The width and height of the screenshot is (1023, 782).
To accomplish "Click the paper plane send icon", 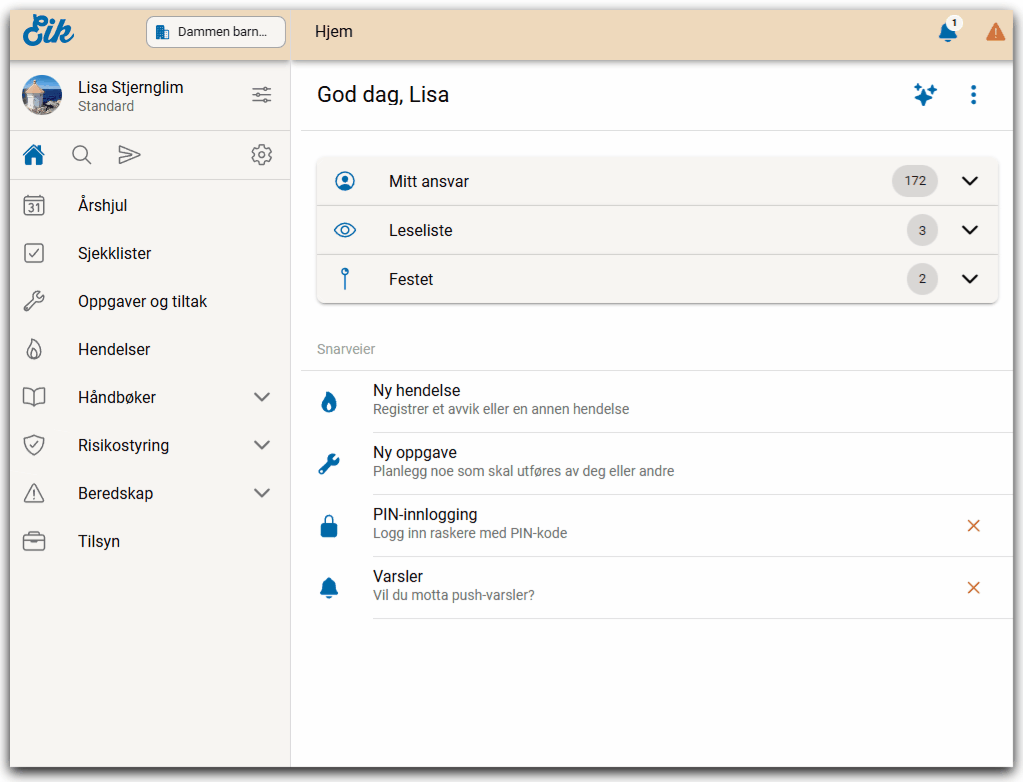I will 129,155.
